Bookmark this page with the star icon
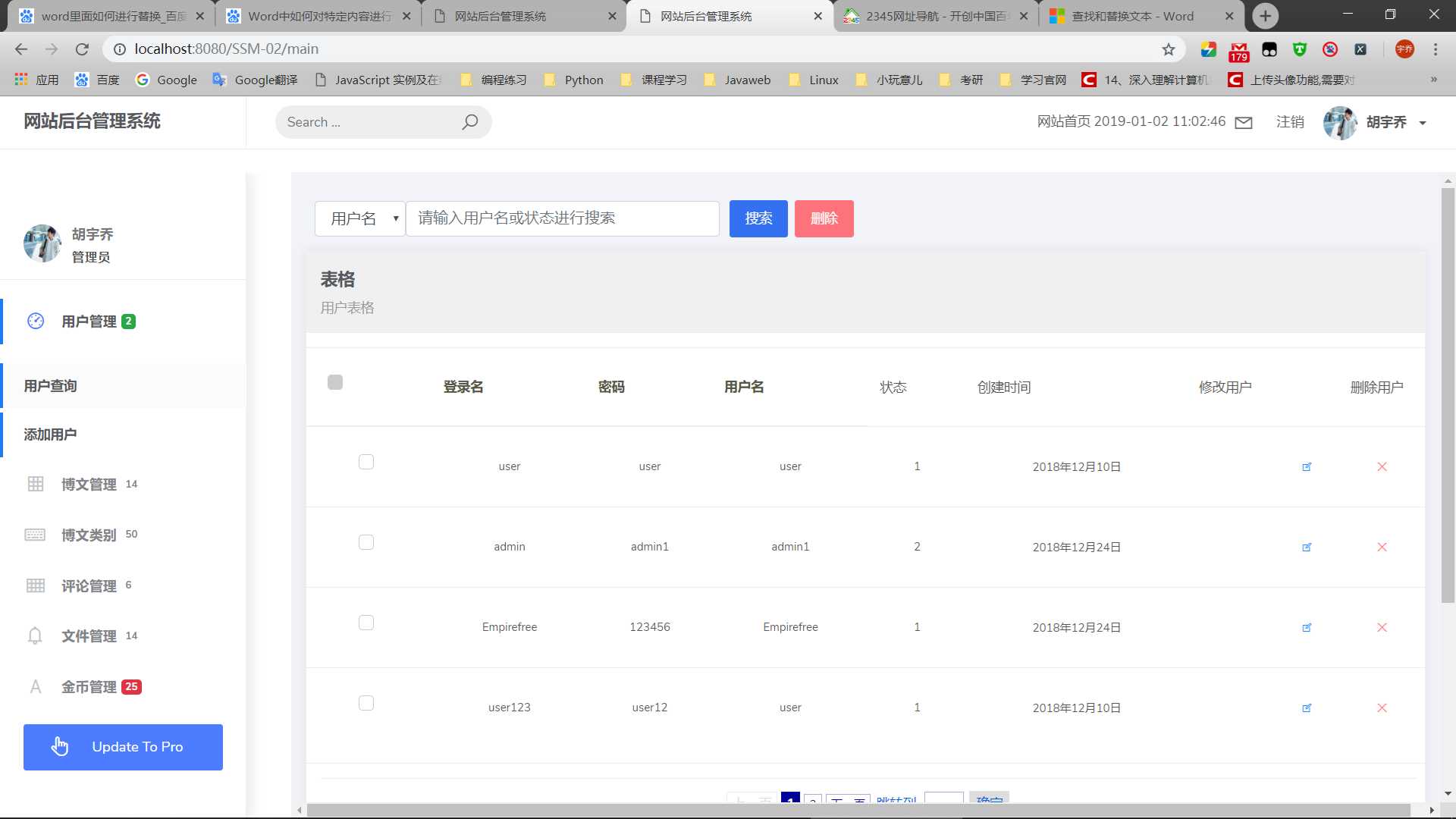The image size is (1456, 819). click(1169, 49)
